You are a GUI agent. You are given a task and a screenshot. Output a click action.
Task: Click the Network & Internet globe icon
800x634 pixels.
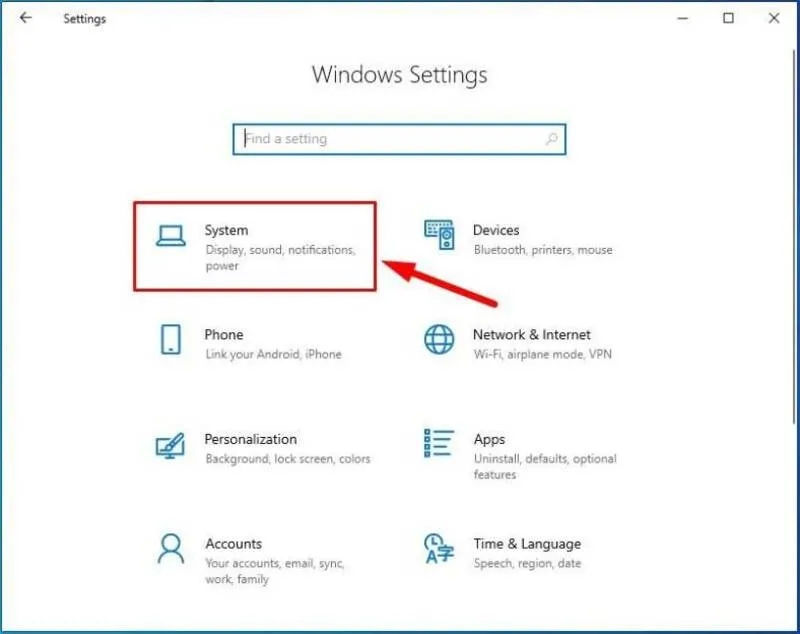click(x=439, y=339)
